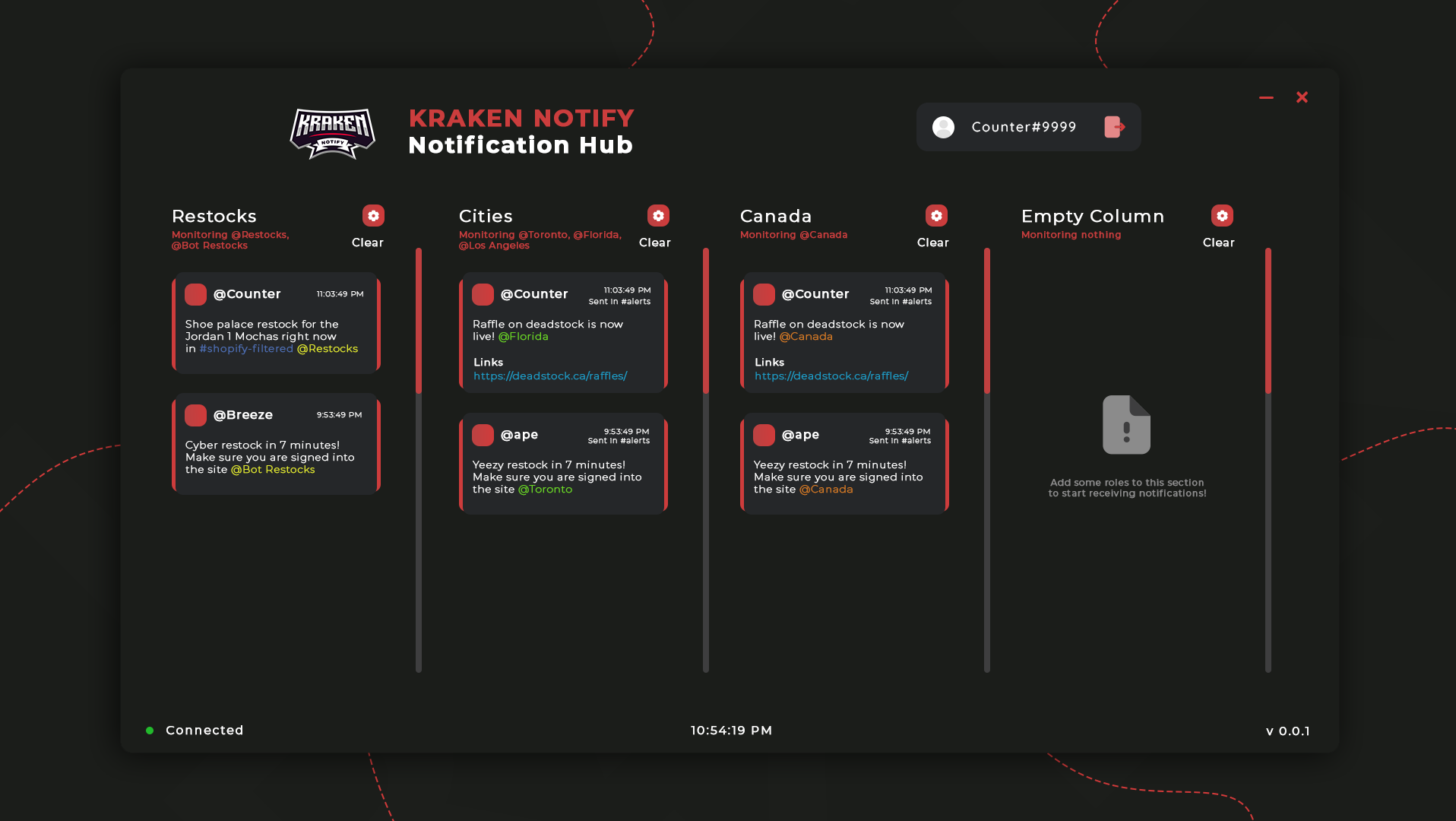
Task: Click the v 0.0.1 version label
Action: click(1287, 731)
